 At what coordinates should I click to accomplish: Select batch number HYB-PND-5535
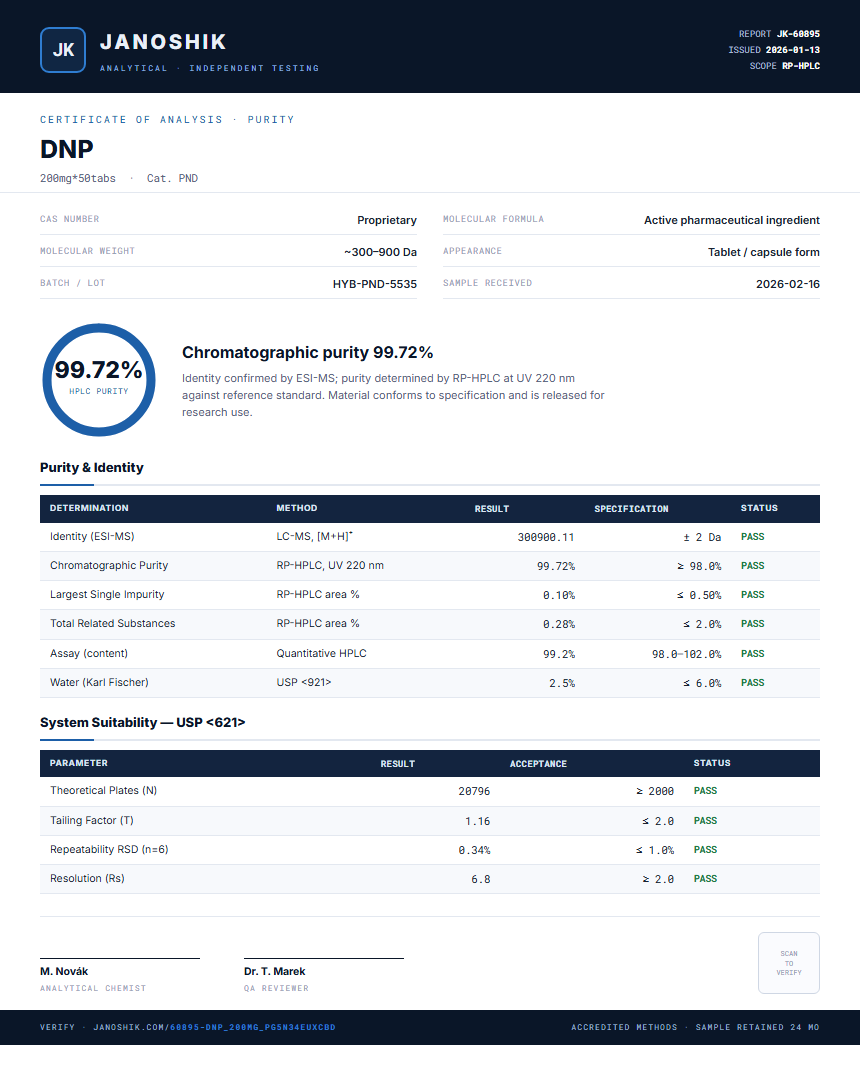tap(375, 284)
